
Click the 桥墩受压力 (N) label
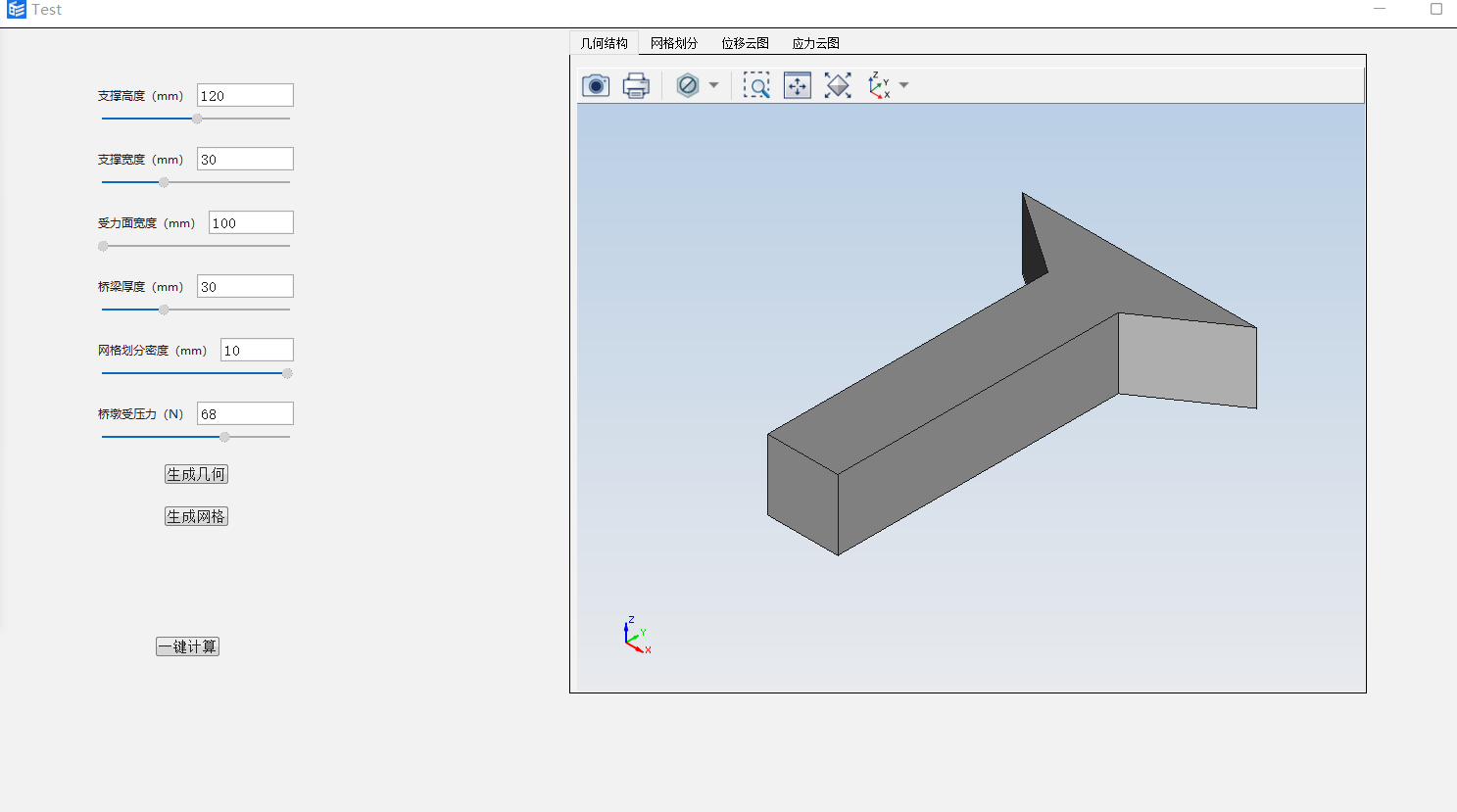[140, 414]
